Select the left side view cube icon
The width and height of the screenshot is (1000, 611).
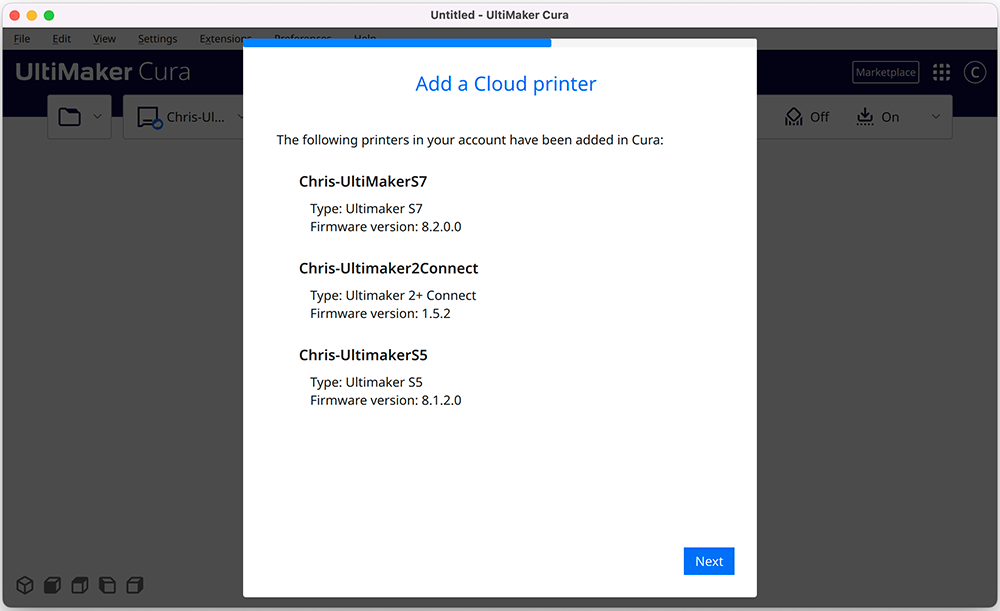coord(107,585)
